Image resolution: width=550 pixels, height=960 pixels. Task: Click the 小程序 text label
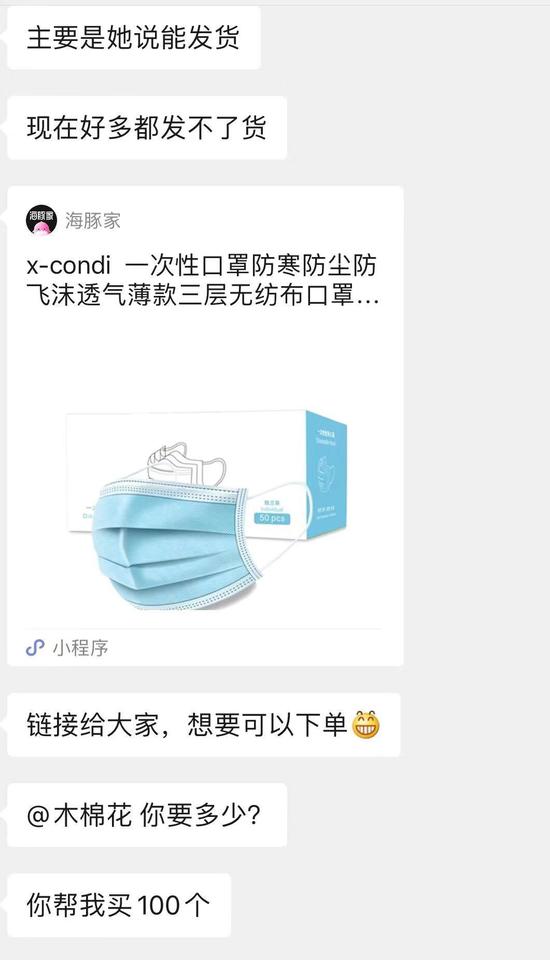(x=80, y=648)
